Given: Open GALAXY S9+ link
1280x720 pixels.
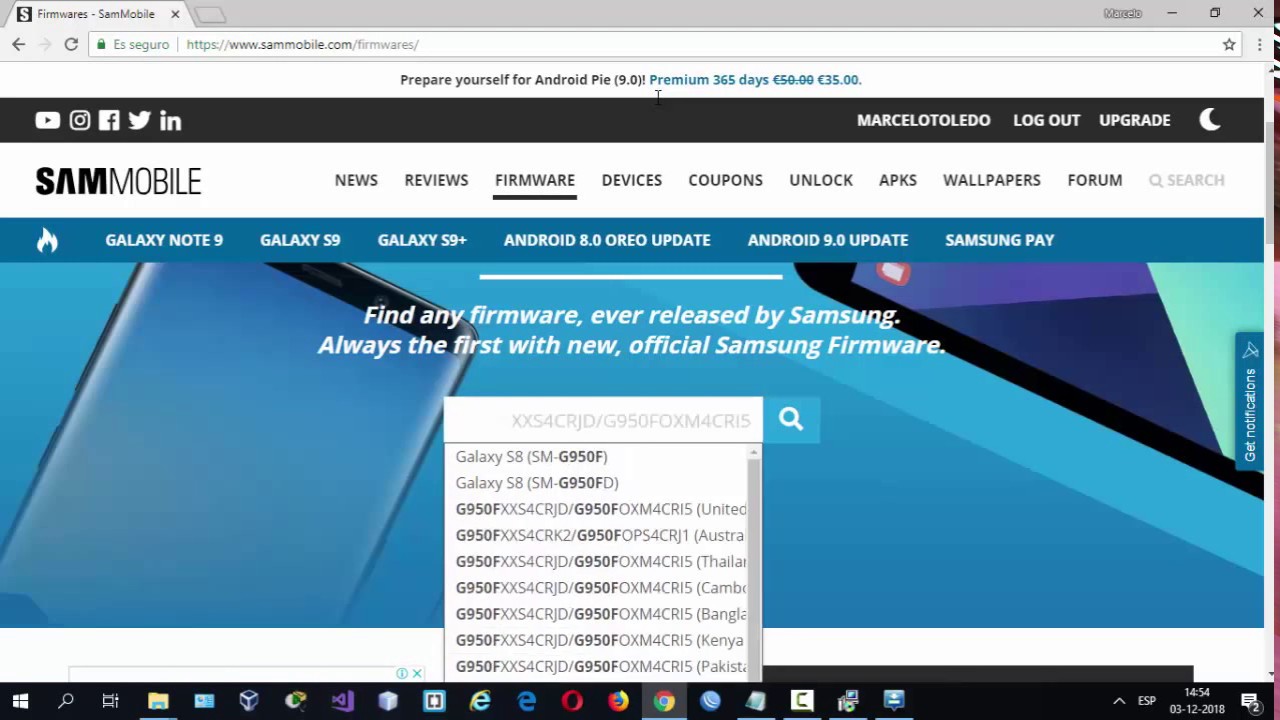Looking at the screenshot, I should tap(422, 240).
